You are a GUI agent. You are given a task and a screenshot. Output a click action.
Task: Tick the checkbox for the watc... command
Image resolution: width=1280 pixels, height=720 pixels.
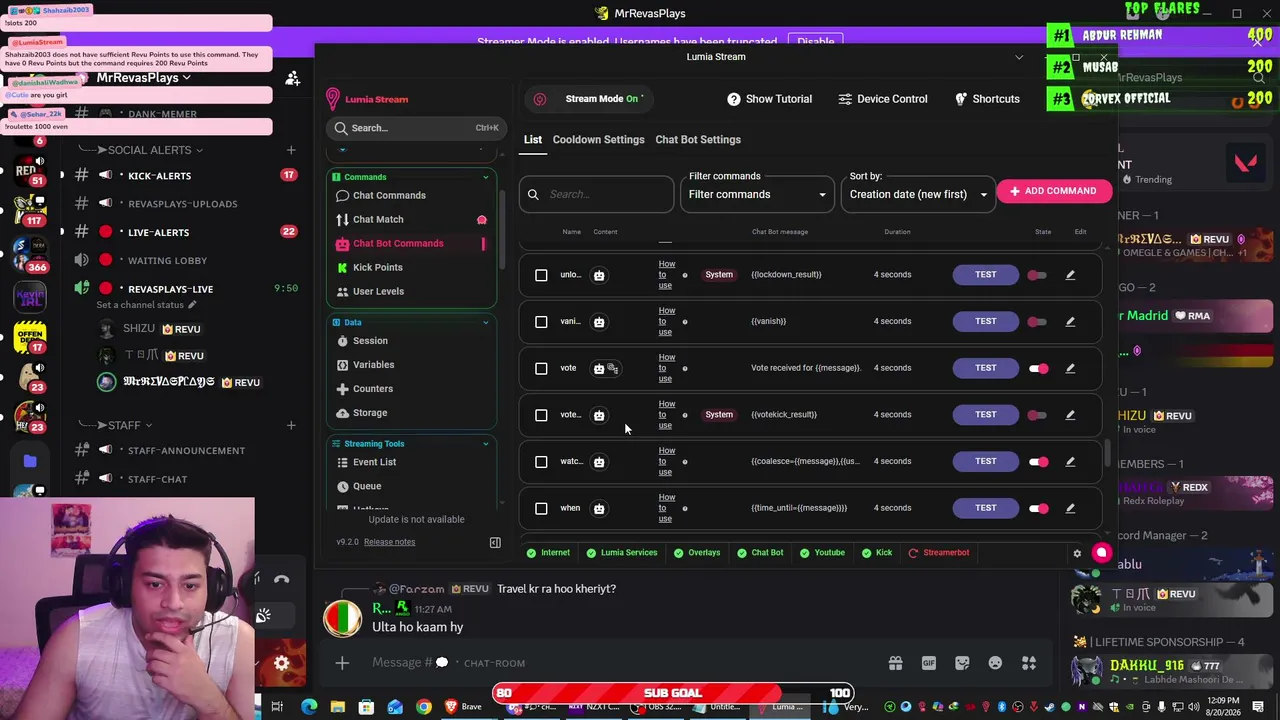[x=541, y=461]
